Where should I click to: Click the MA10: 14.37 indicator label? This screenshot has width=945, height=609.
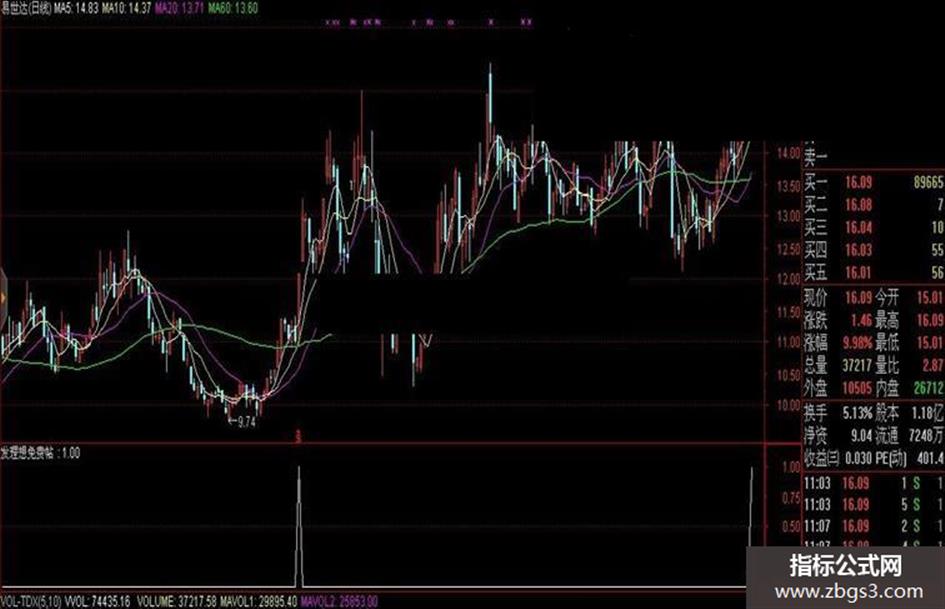pos(127,8)
